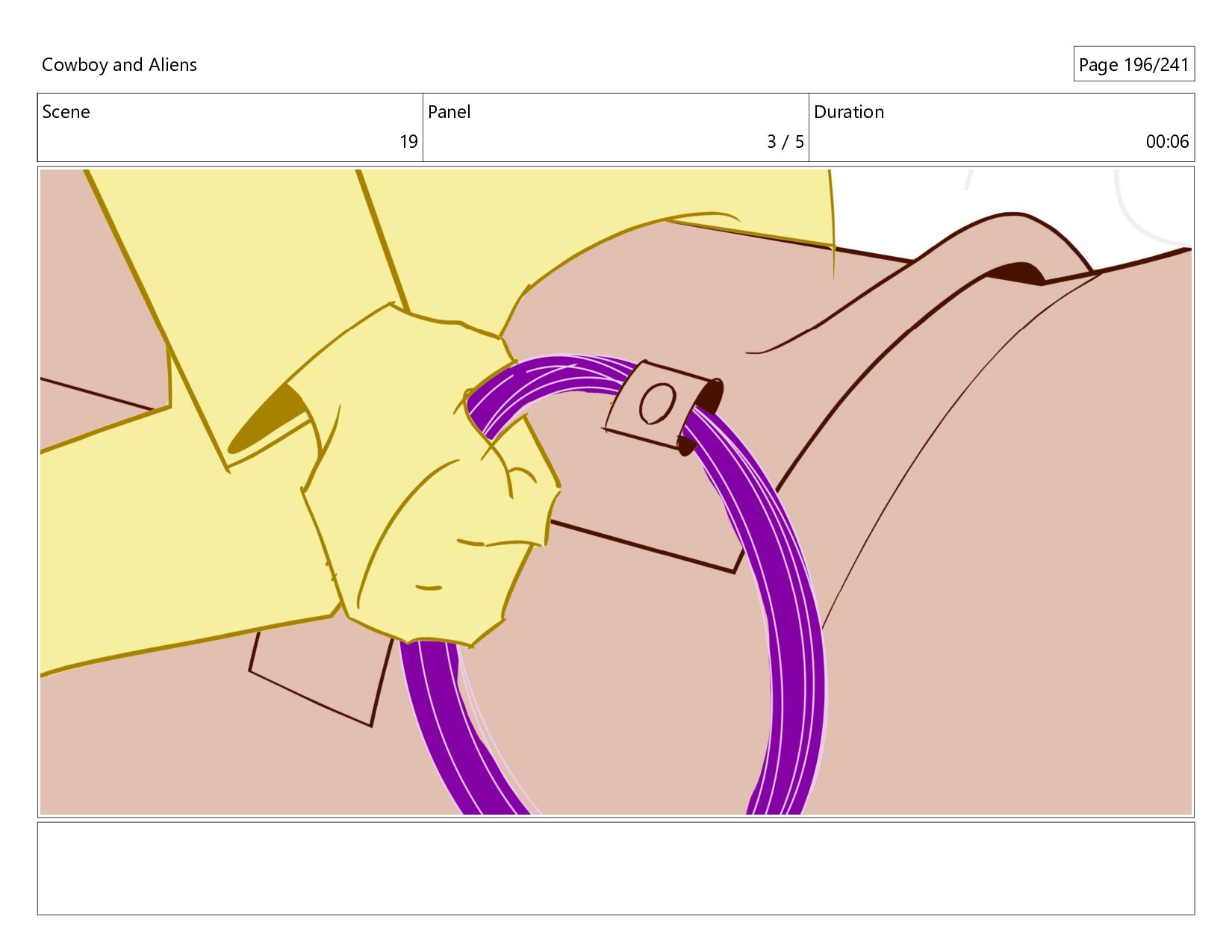The width and height of the screenshot is (1232, 952).
Task: Click the panel count '3 / 5'
Action: pyautogui.click(x=785, y=142)
